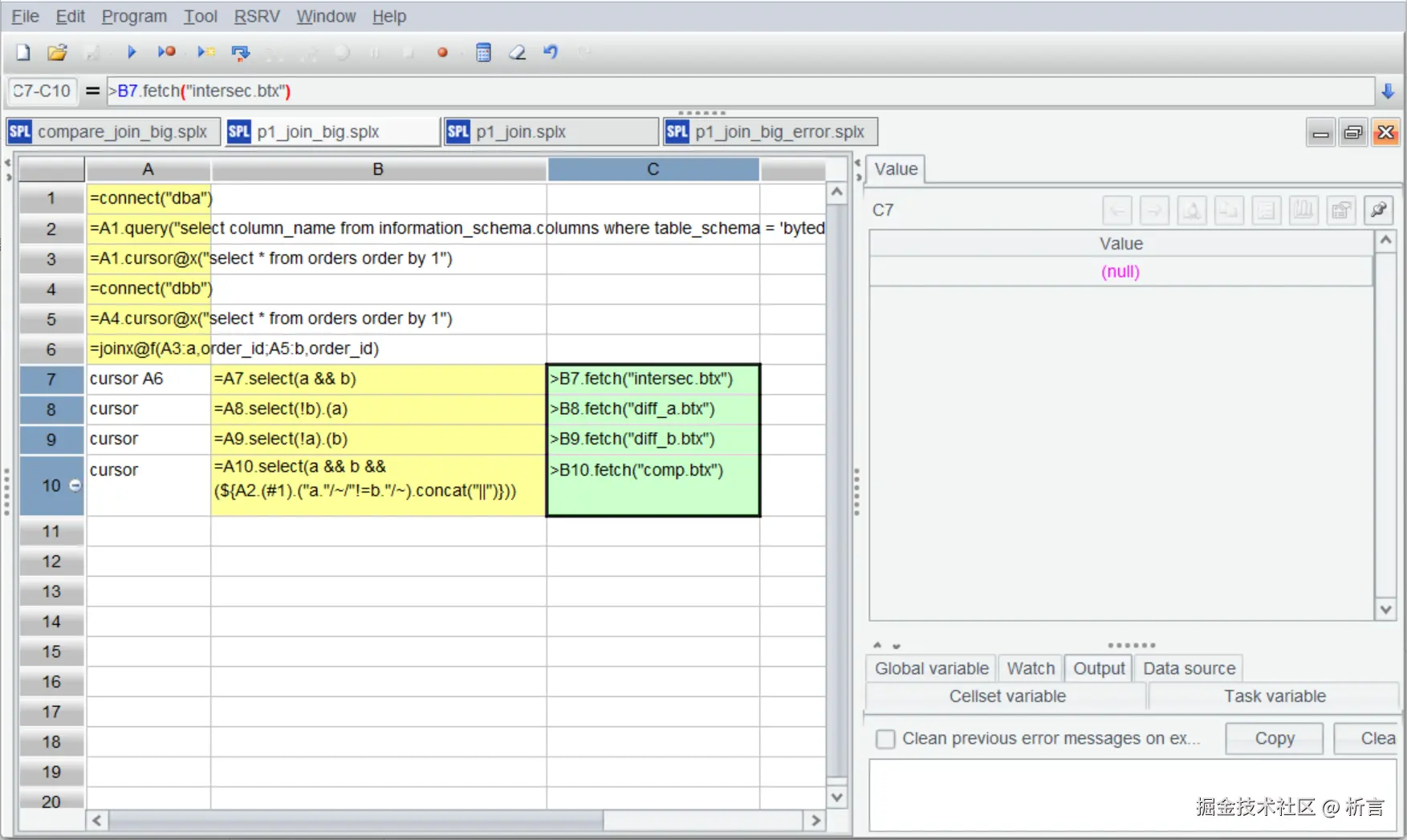
Task: Click the Value table scrollbar up arrow
Action: [1385, 241]
